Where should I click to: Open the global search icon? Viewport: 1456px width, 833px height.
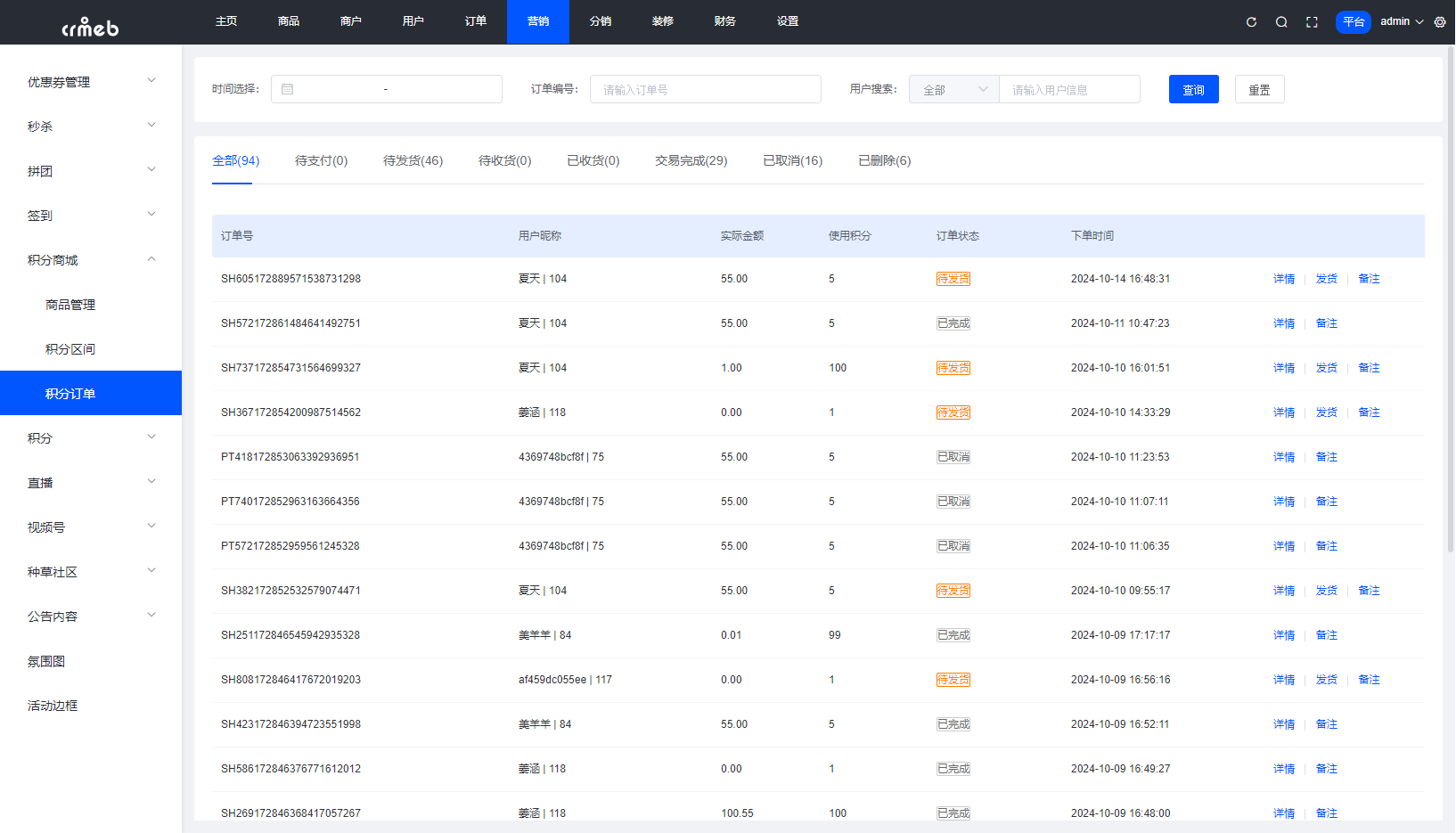click(1280, 21)
